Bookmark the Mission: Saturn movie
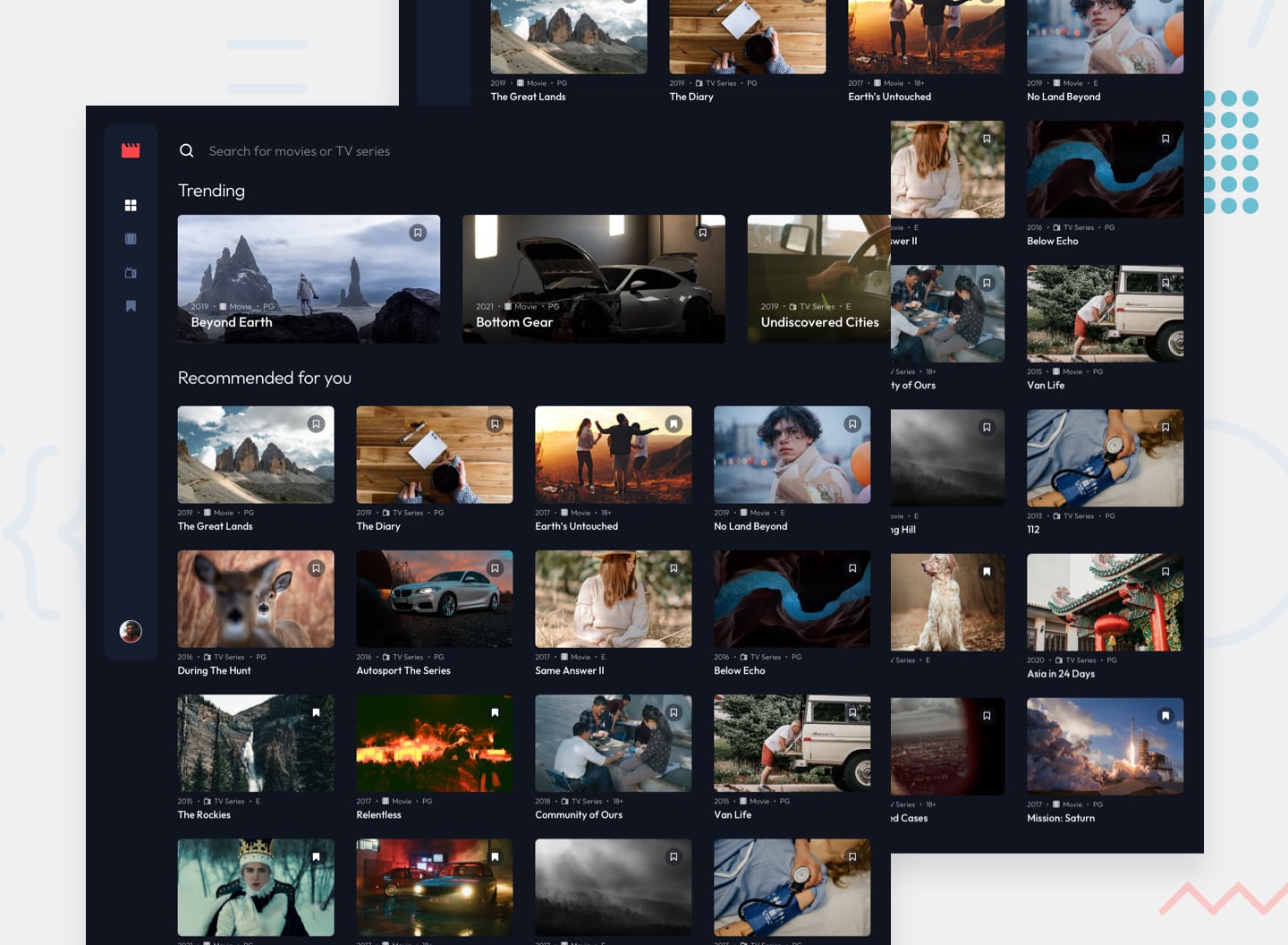 [x=1165, y=715]
